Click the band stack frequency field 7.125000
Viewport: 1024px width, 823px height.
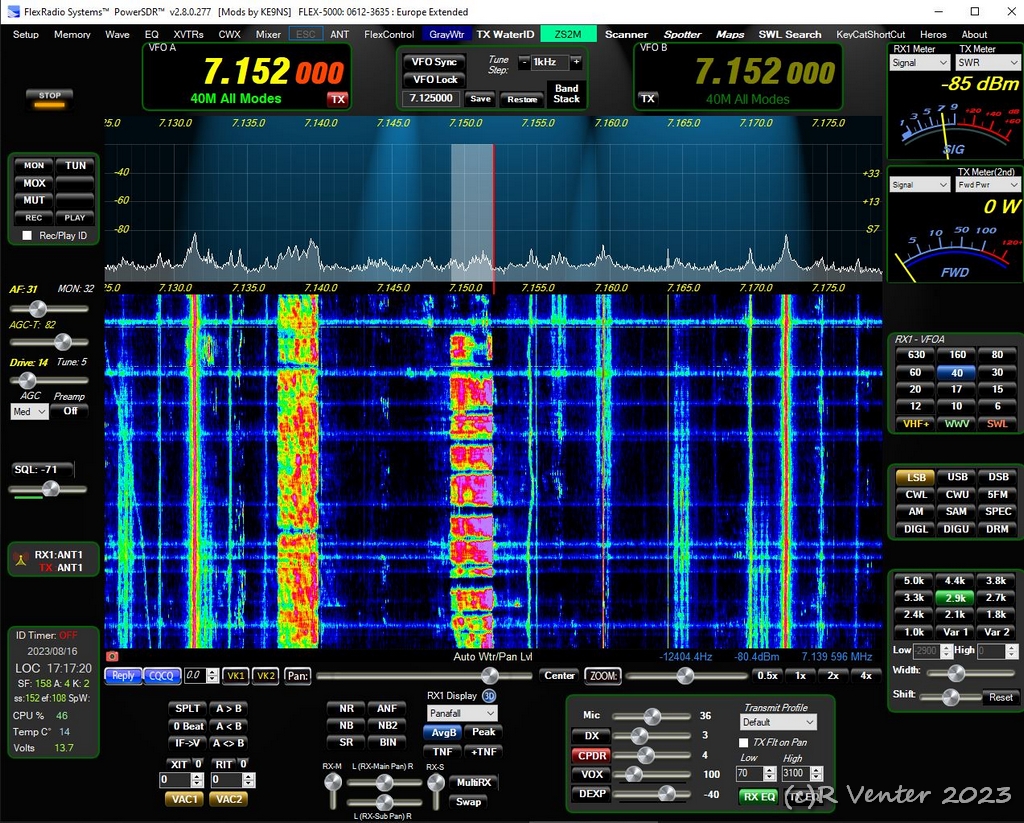tap(432, 99)
